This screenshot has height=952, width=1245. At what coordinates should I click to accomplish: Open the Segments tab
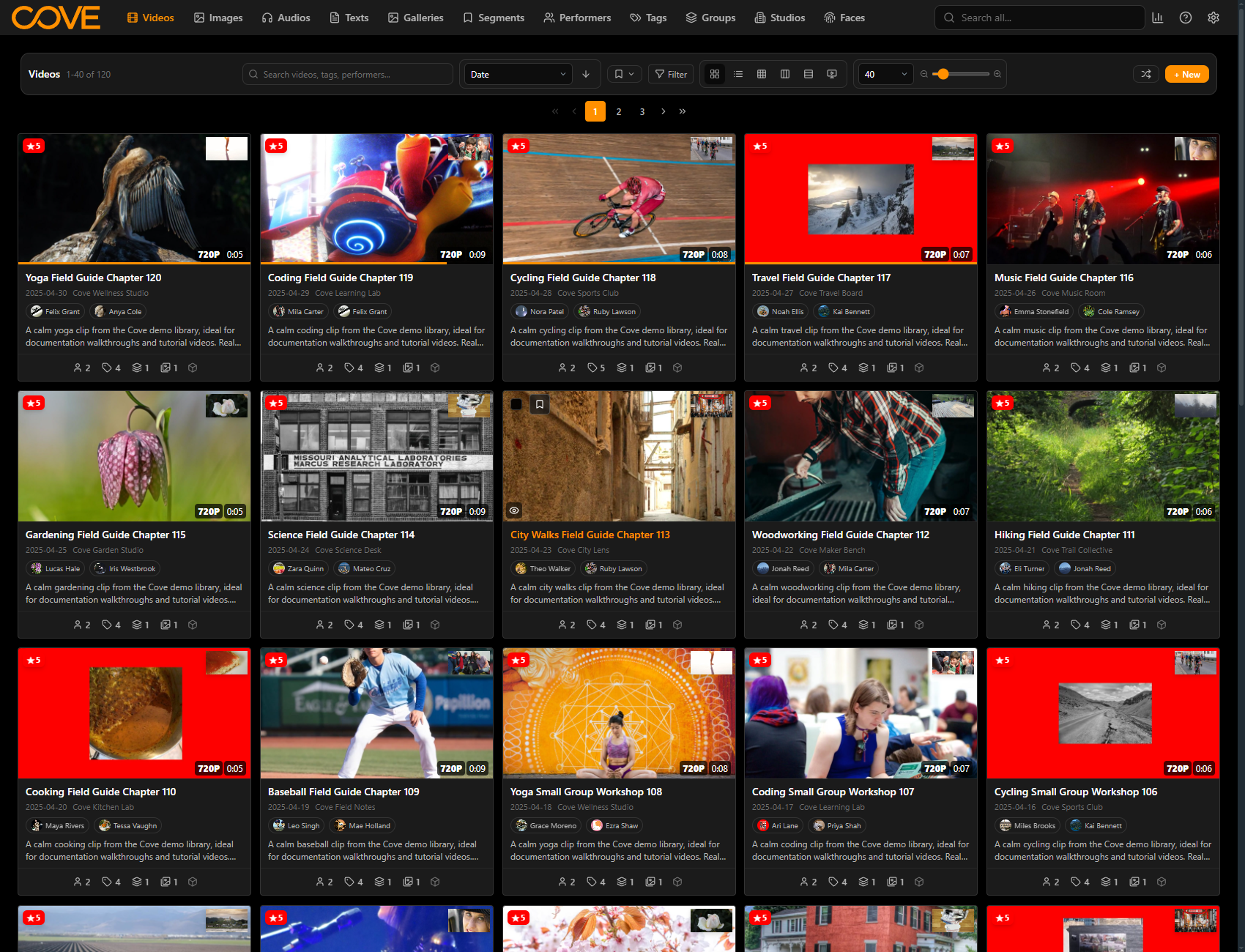[494, 18]
